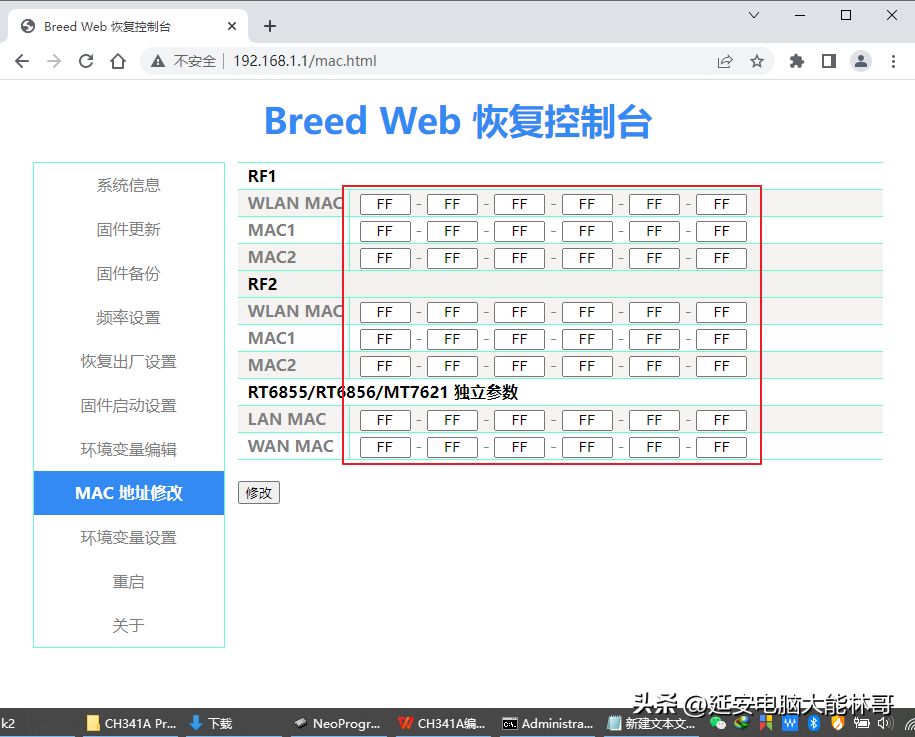Click first byte of RF1 WLAN MAC

click(x=385, y=204)
